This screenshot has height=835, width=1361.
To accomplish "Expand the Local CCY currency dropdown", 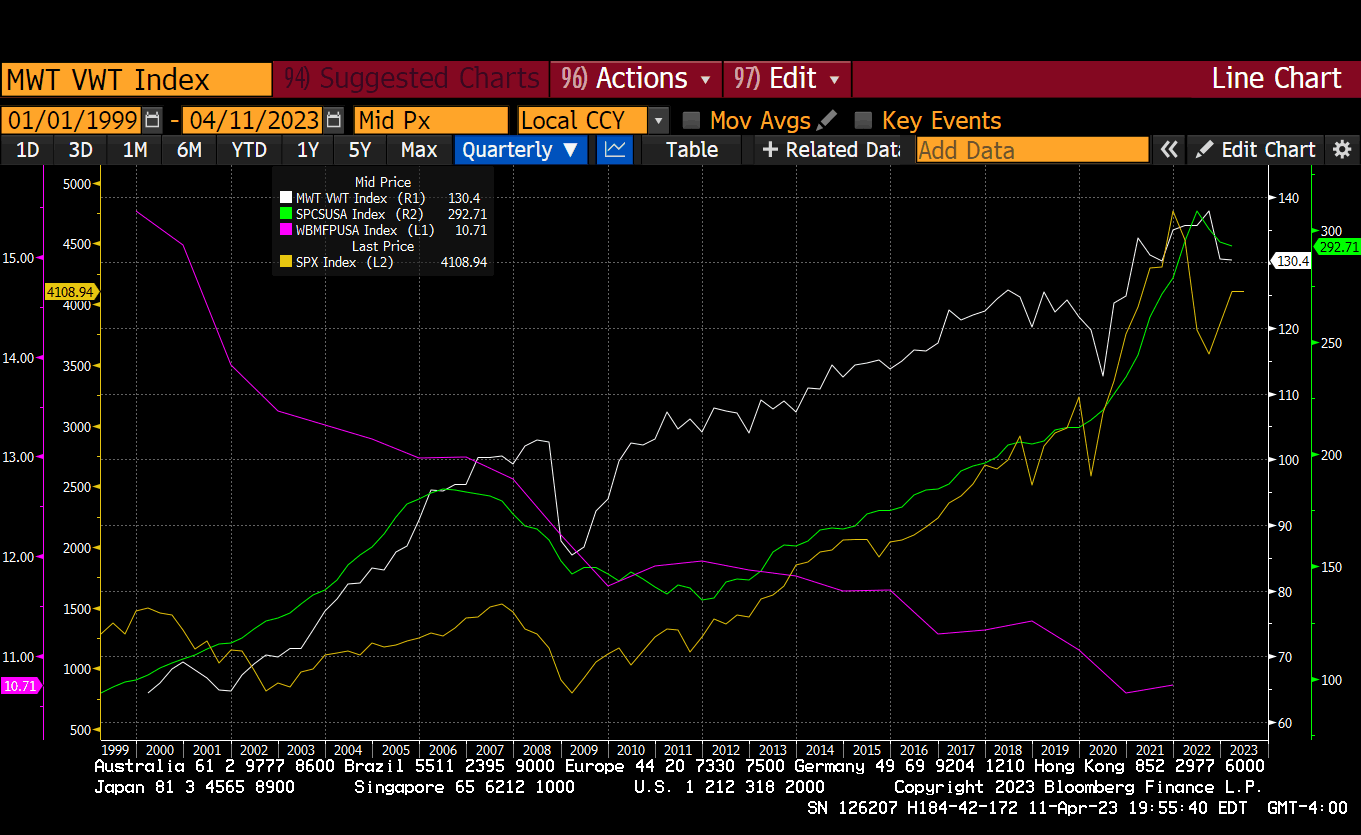I will (658, 121).
